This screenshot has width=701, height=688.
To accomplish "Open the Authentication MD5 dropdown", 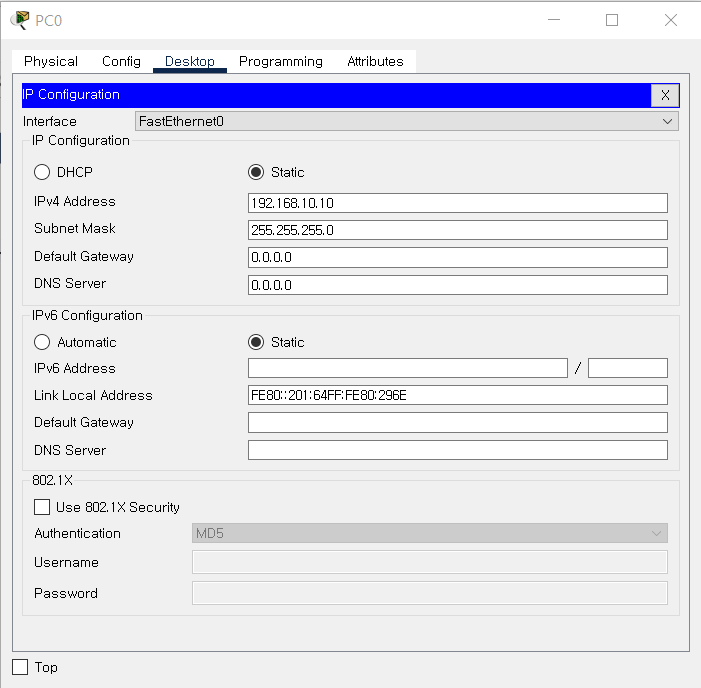I will coord(430,533).
